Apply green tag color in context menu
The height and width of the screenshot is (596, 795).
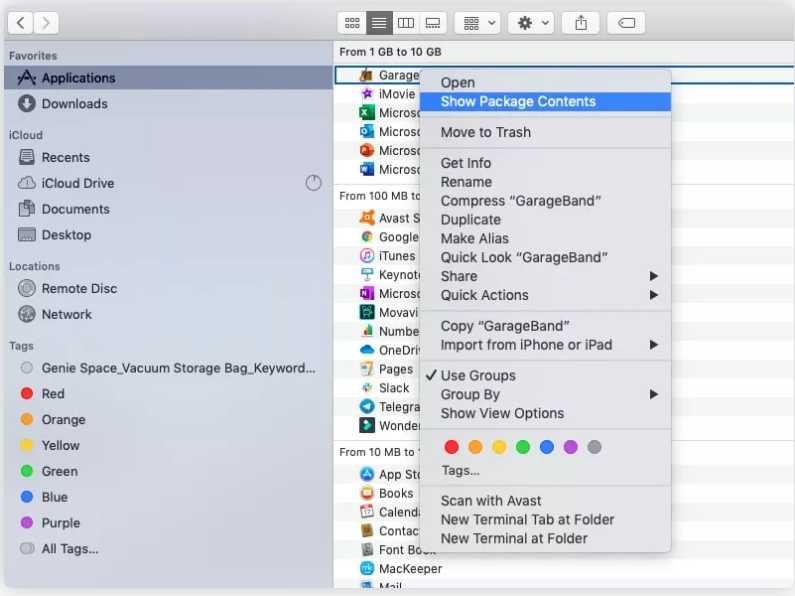(x=523, y=447)
